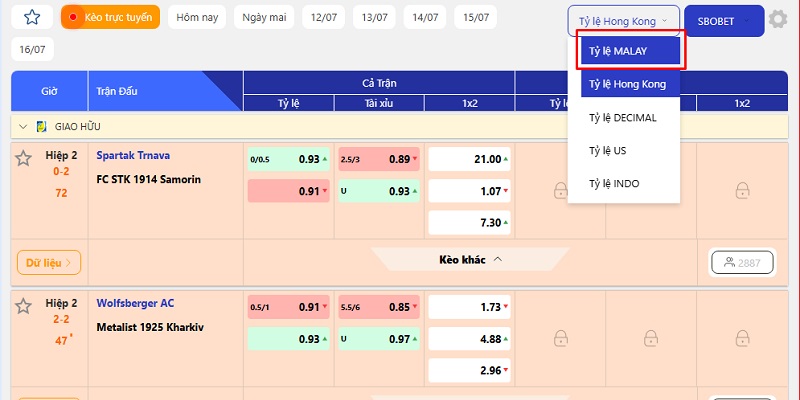The width and height of the screenshot is (800, 400).
Task: Open the Spartak Trnava team link
Action: [x=133, y=156]
